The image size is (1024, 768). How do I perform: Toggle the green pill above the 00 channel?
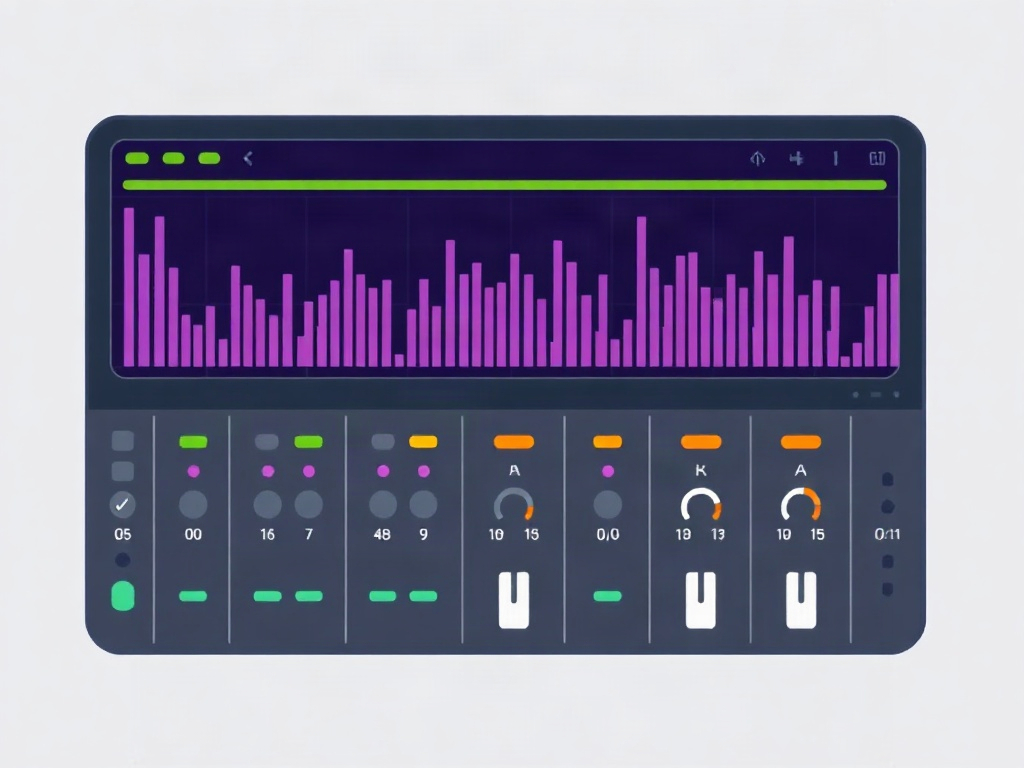(x=193, y=442)
